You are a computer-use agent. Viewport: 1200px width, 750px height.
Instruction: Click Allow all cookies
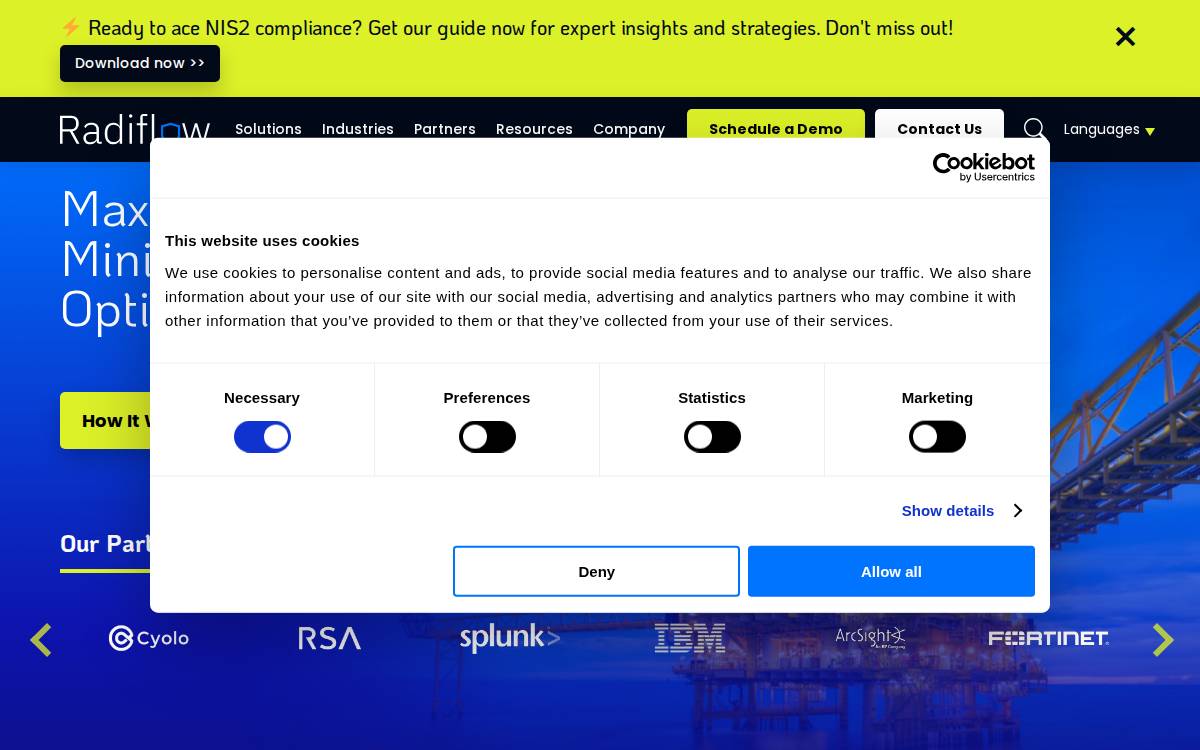point(891,571)
